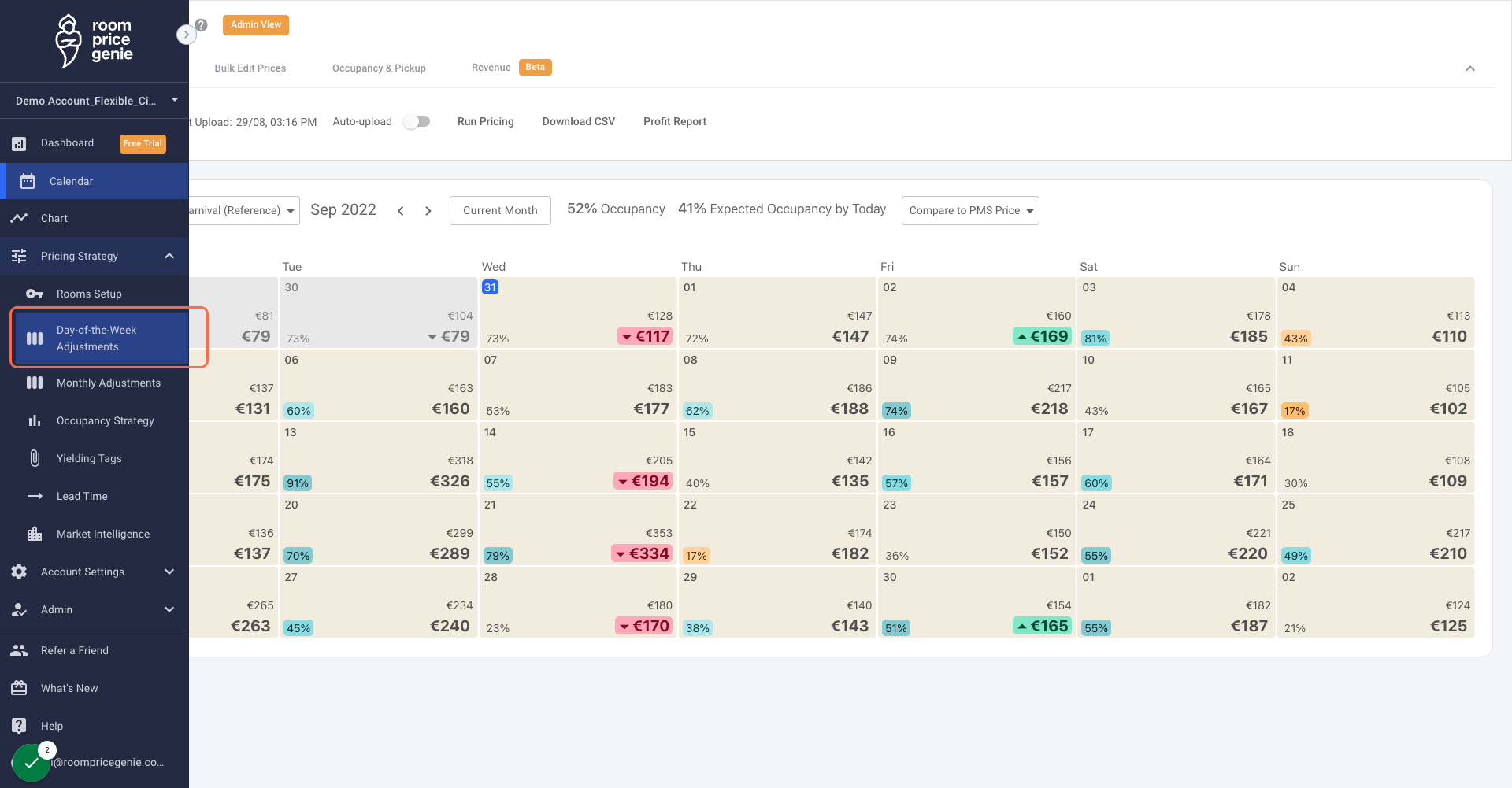
Task: Click the Help question icon in the sidebar
Action: [x=19, y=726]
